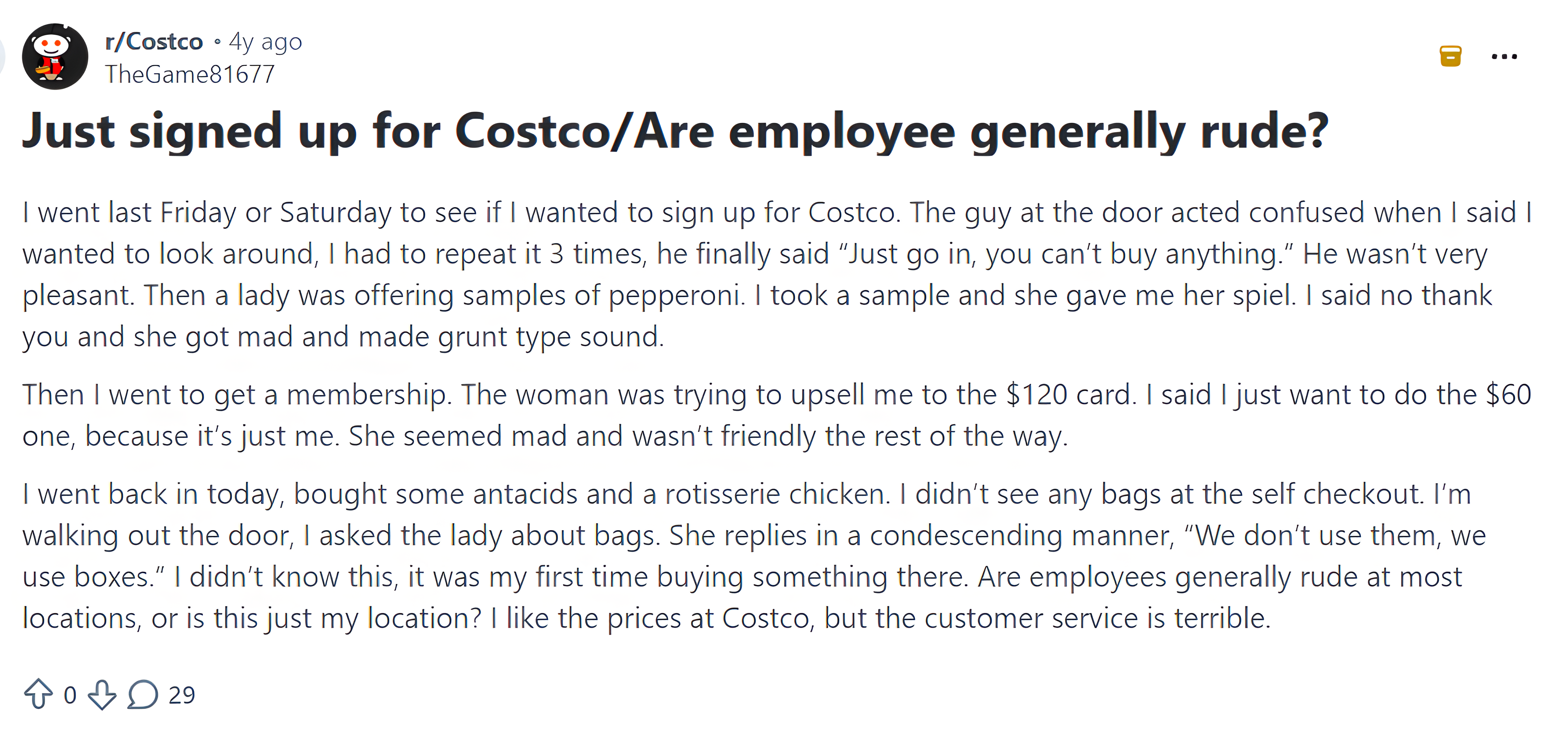This screenshot has height=751, width=1568.
Task: Click the paragraph starting 'I went last Friday'
Action: click(x=777, y=274)
